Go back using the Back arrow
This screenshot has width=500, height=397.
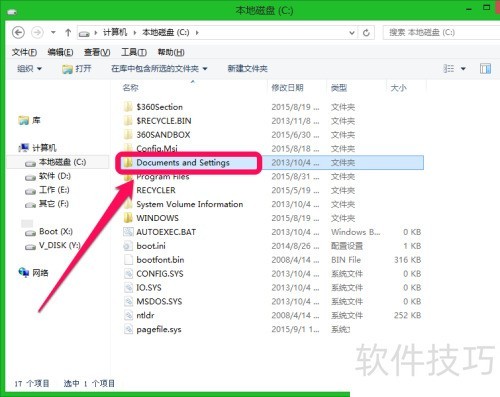click(x=18, y=32)
